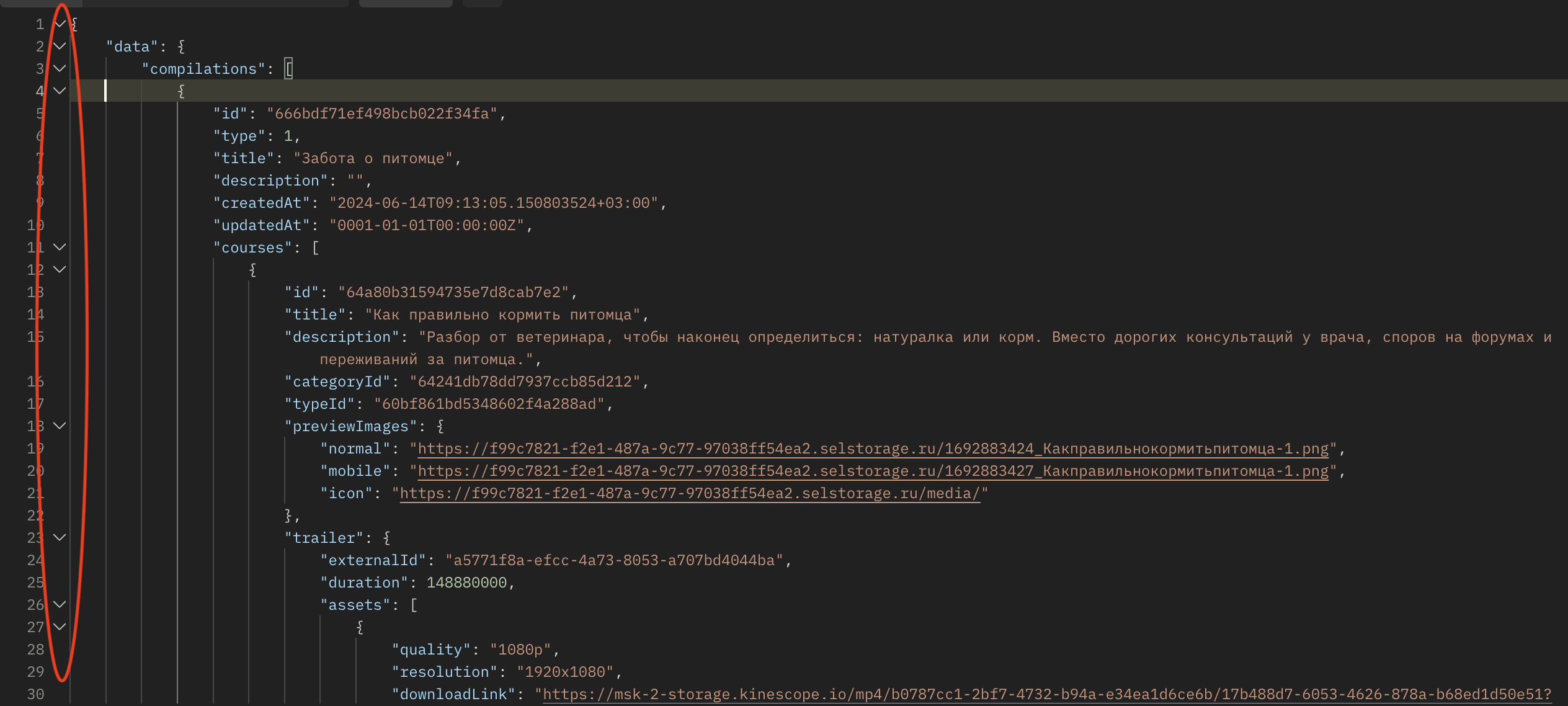The image size is (1568, 706).
Task: Collapse the object starting on line 4
Action: pyautogui.click(x=60, y=91)
